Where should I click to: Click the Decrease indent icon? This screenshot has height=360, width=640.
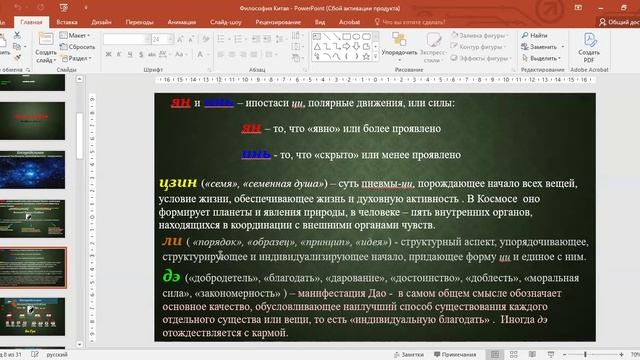(x=256, y=39)
